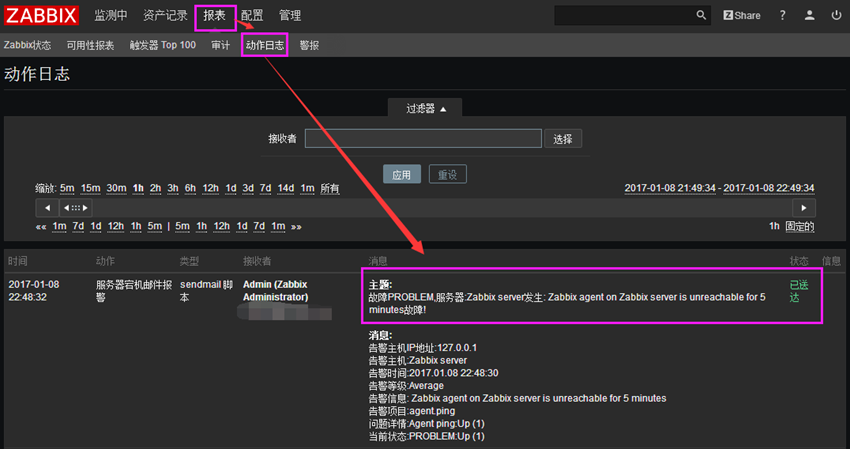Click the 时间 column header
Screen dimensions: 850x449
[x=18, y=261]
